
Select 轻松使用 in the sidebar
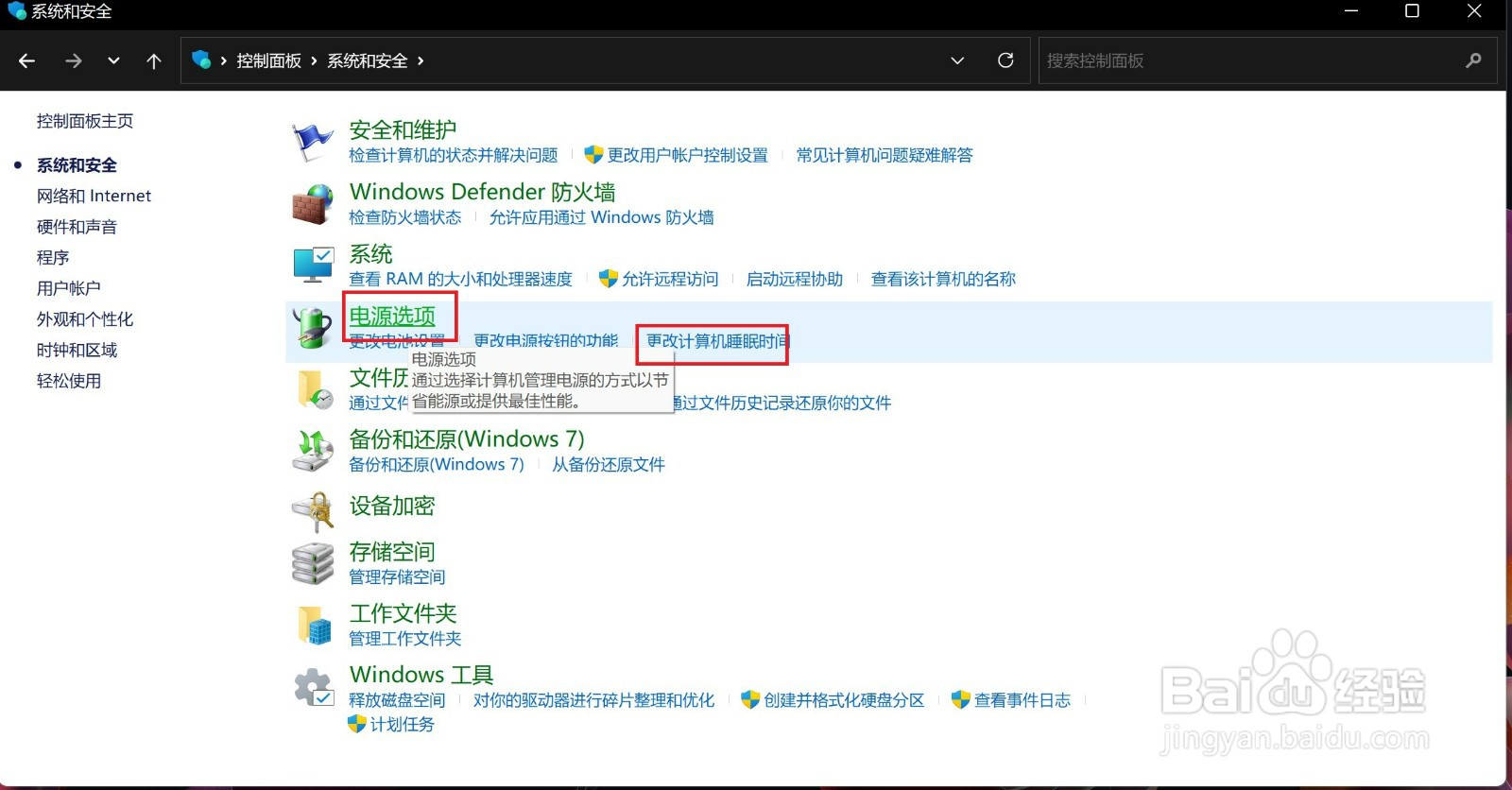[68, 381]
